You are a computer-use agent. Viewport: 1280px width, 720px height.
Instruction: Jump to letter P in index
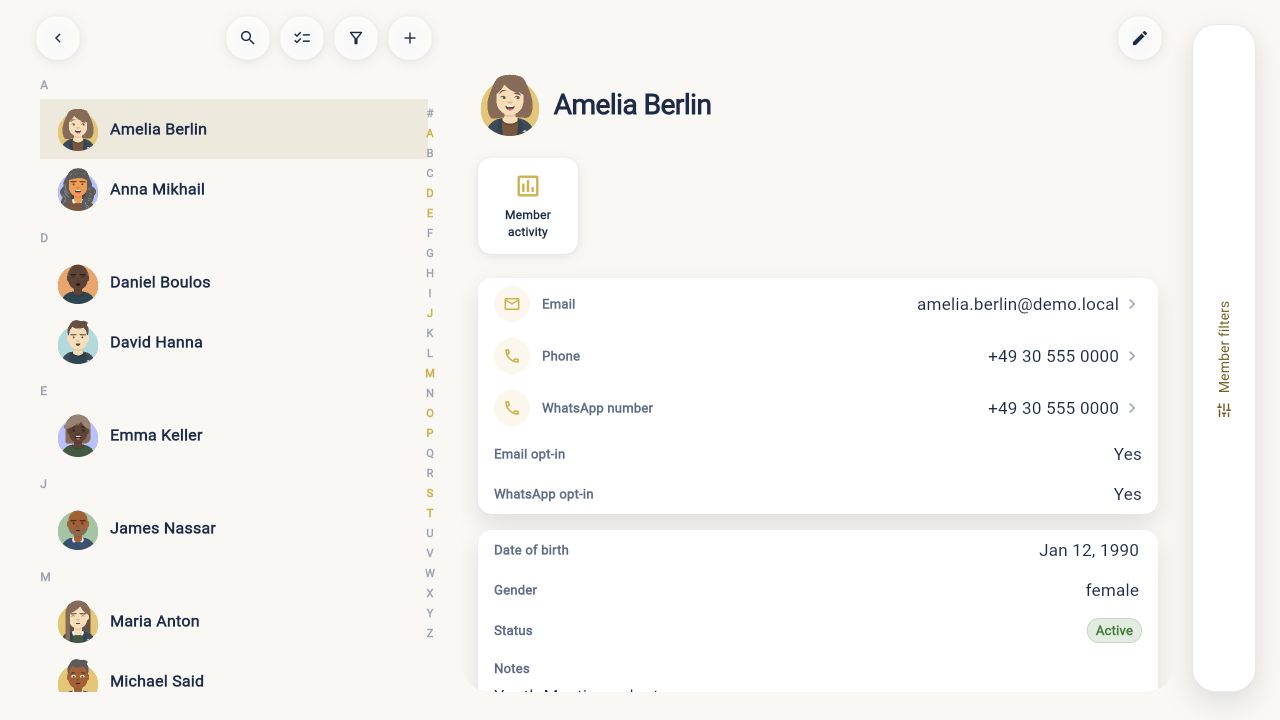[430, 433]
